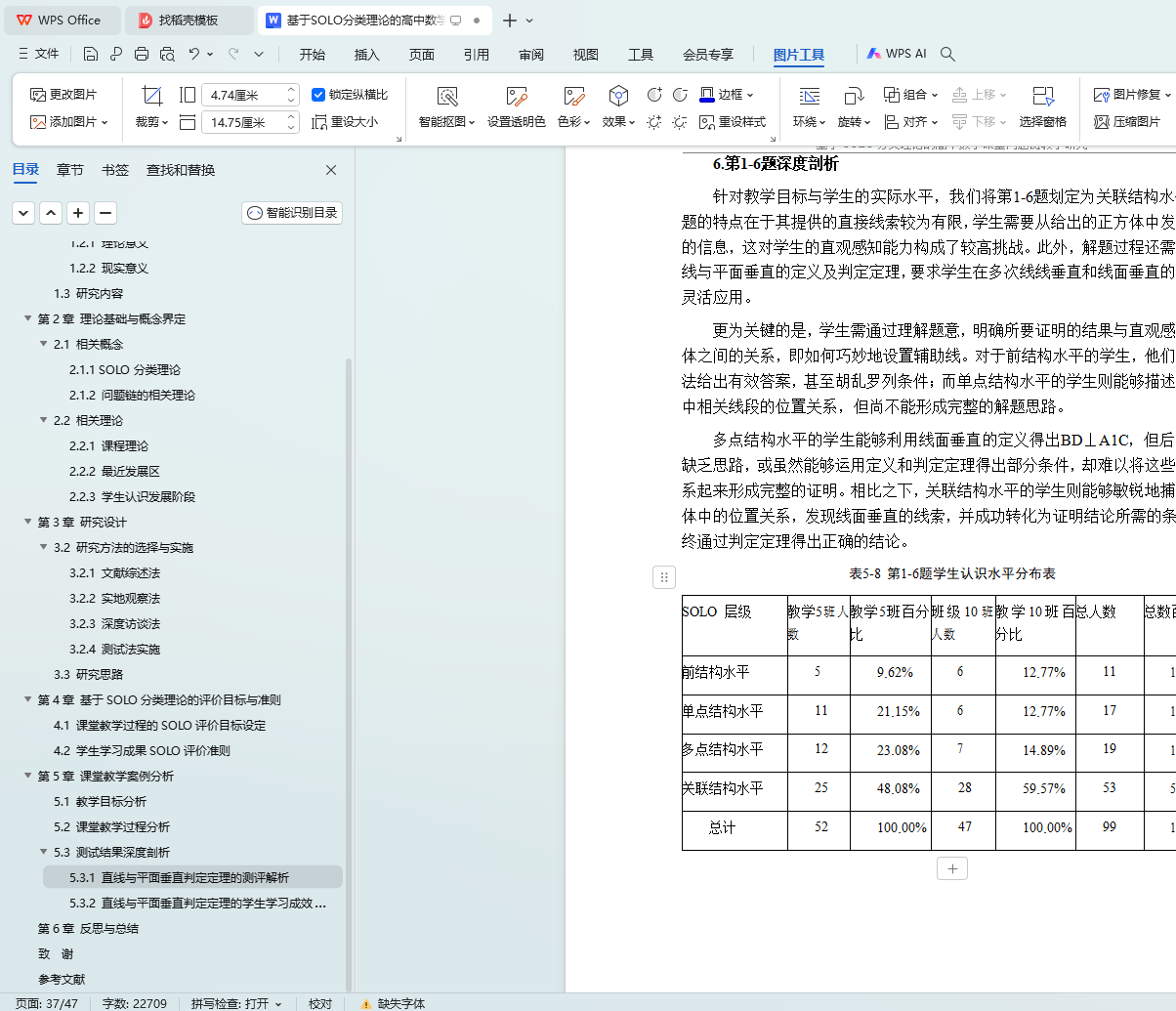Click the Save icon in quick access bar
The width and height of the screenshot is (1176, 1011).
coord(91,55)
